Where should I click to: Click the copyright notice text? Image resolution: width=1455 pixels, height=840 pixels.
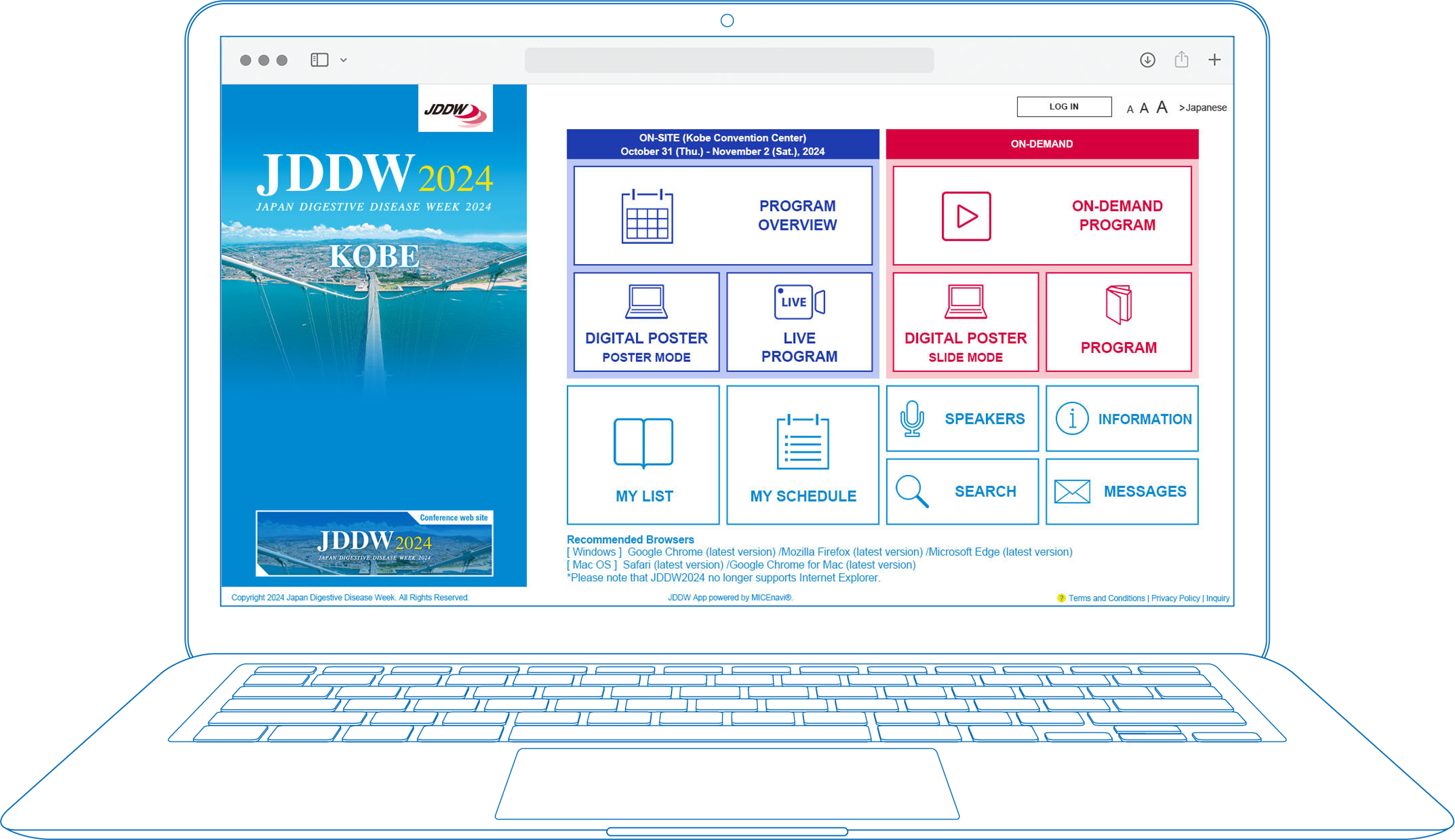pyautogui.click(x=350, y=598)
